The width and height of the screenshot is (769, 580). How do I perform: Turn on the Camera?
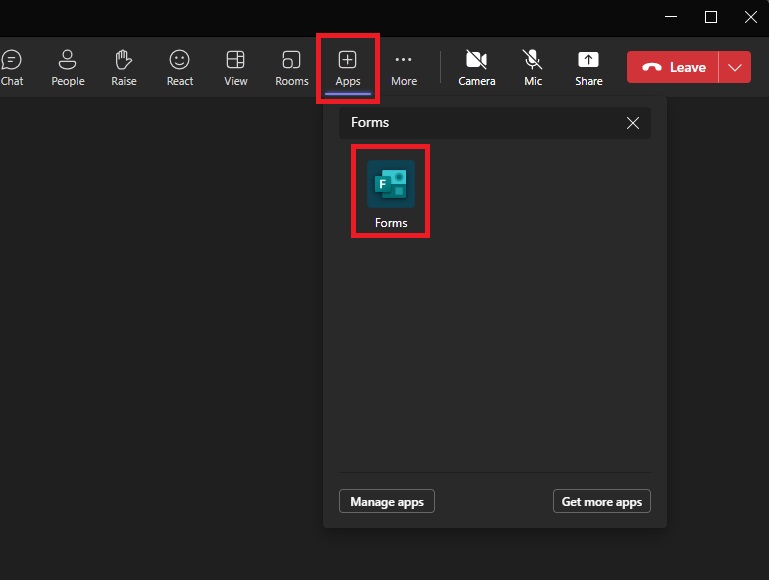pos(477,68)
